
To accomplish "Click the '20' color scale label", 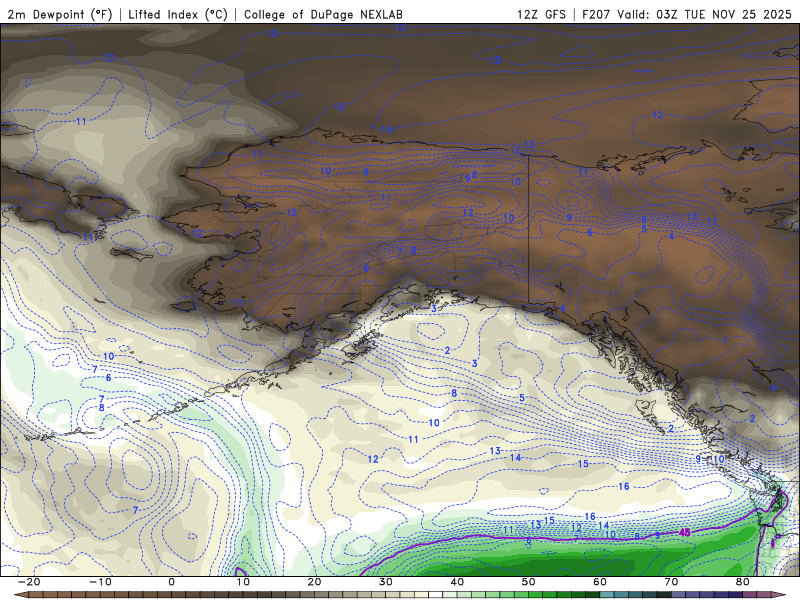I will tap(314, 582).
